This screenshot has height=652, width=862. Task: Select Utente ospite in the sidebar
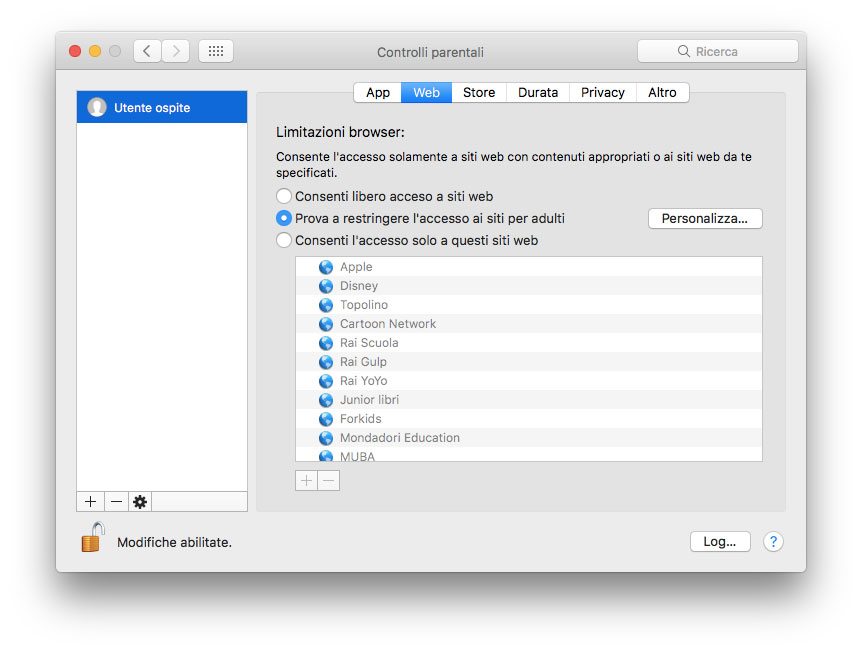162,107
